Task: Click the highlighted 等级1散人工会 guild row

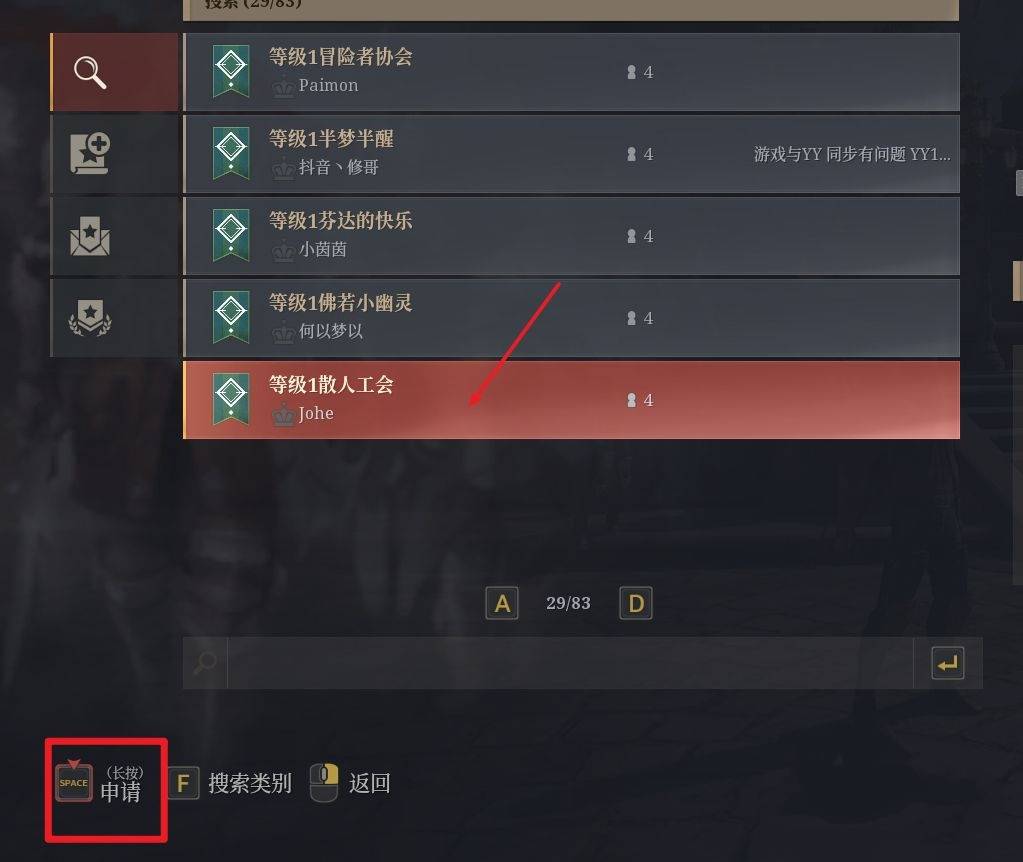Action: (x=572, y=400)
